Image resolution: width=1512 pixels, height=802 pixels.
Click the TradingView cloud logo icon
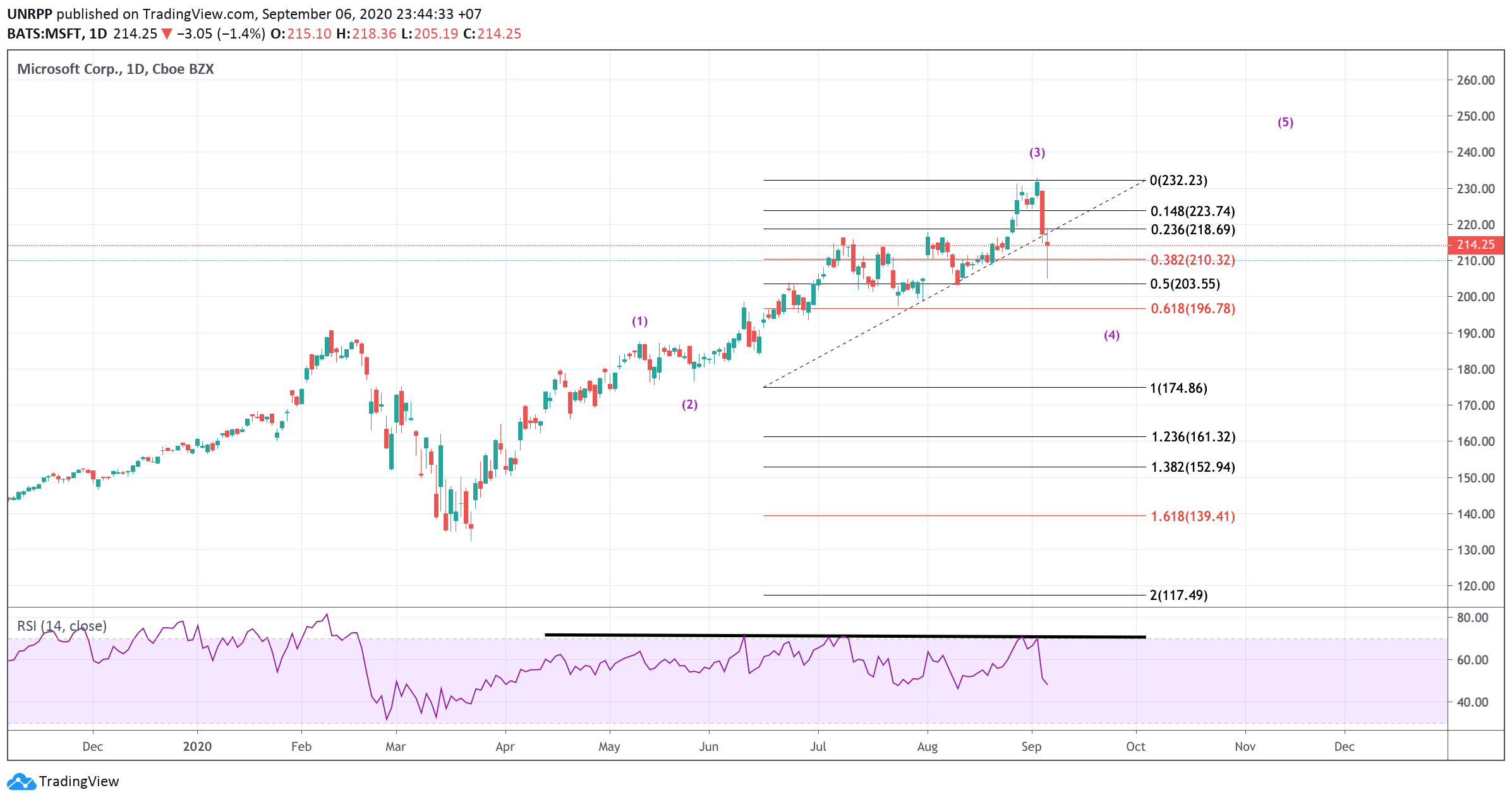coord(21,782)
